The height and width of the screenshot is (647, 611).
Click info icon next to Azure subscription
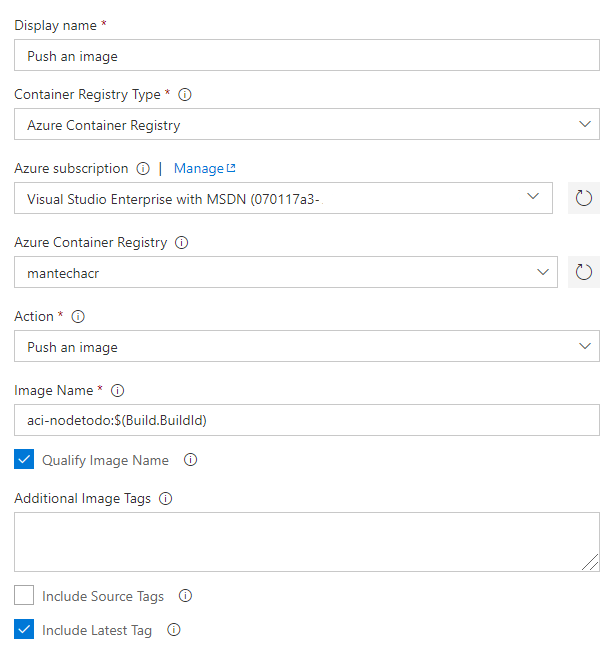[143, 168]
